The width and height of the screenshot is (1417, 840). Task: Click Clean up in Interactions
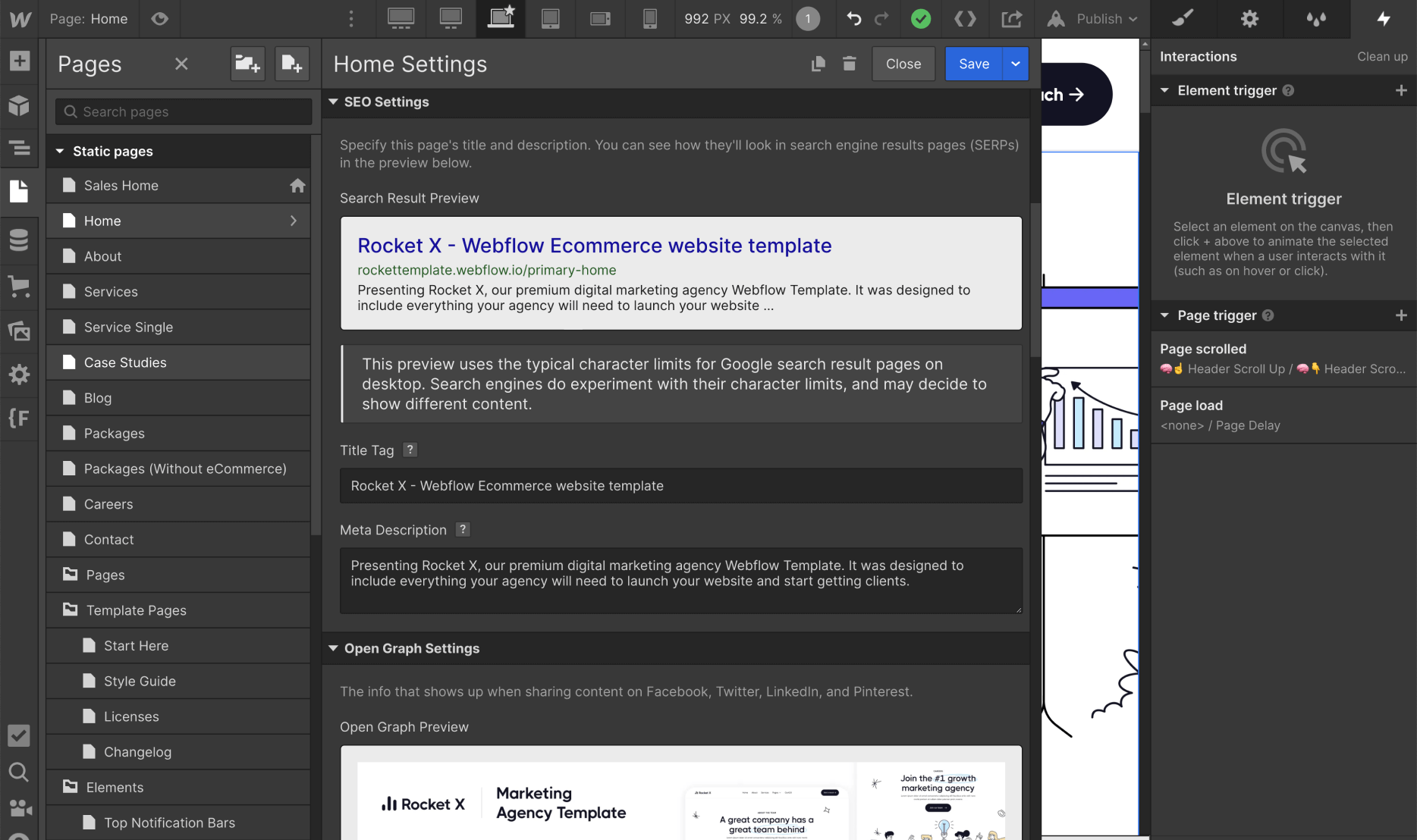[x=1382, y=56]
